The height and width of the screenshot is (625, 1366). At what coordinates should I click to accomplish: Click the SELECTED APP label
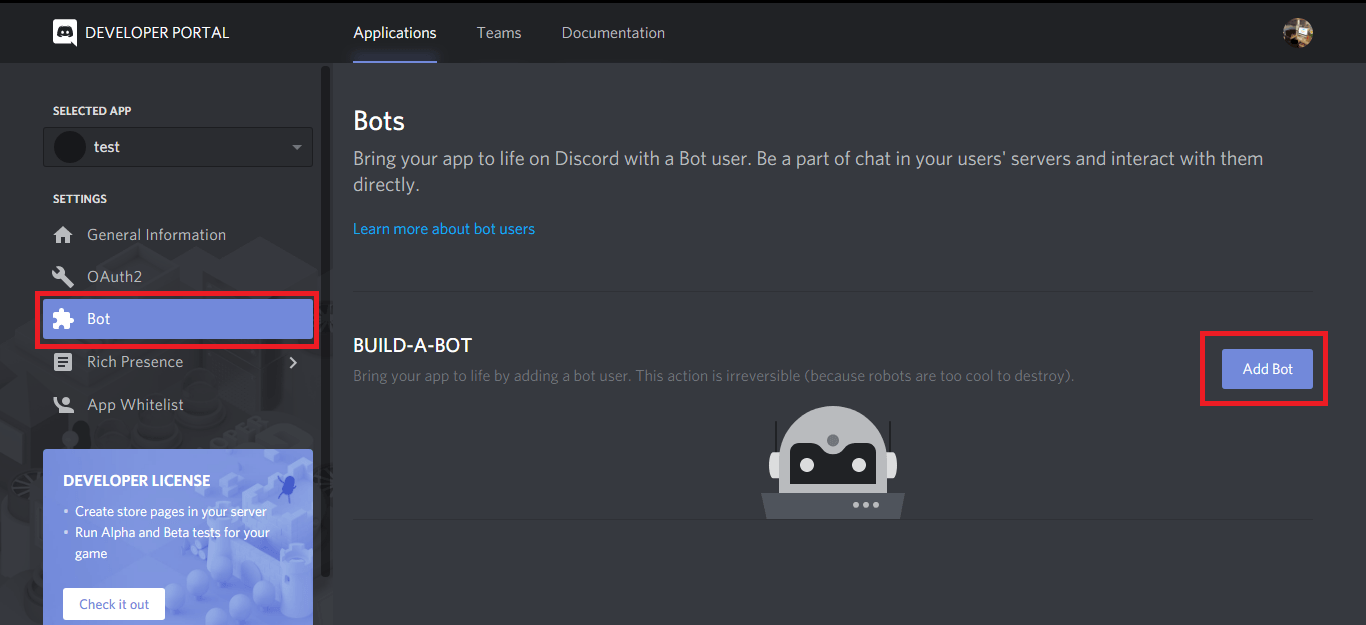[92, 111]
